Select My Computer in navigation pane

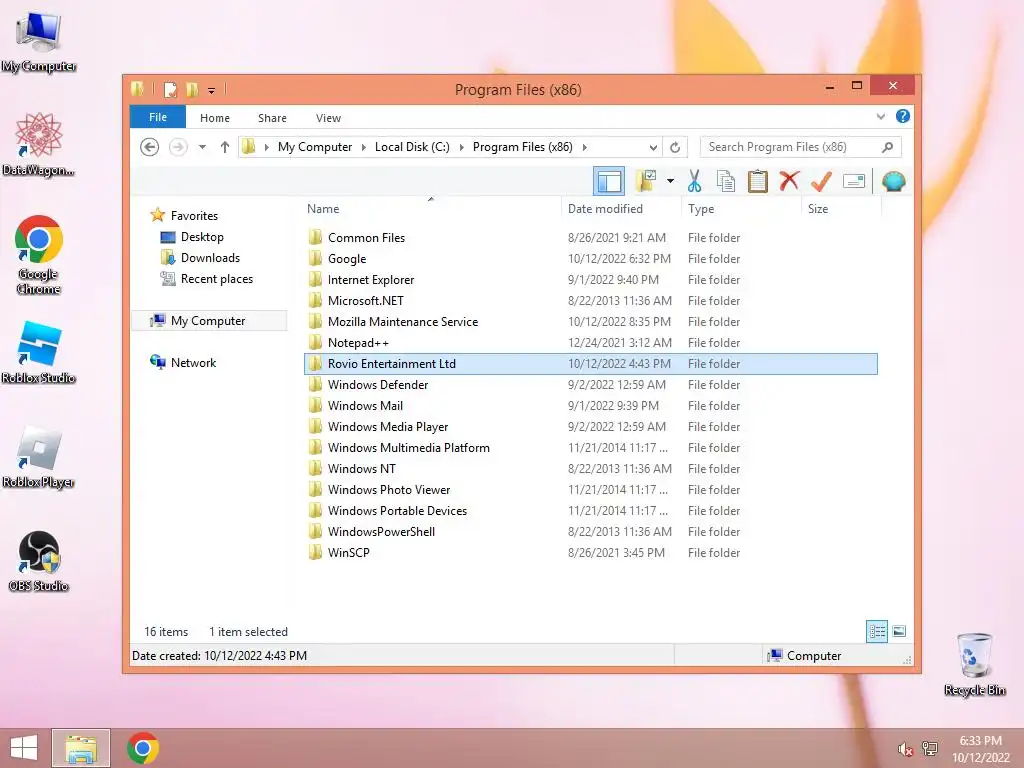(208, 321)
